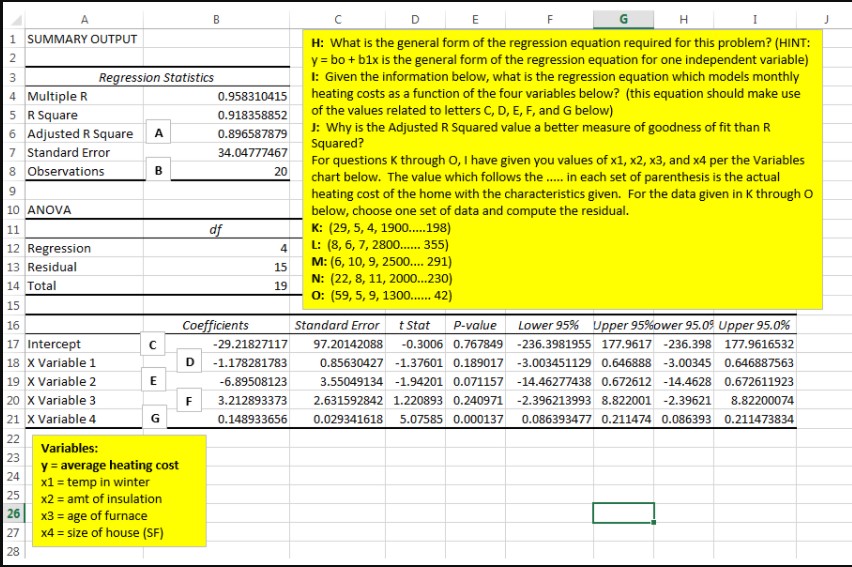Select X Variable 1 coefficient -1.178281783
The image size is (852, 567).
tap(250, 363)
